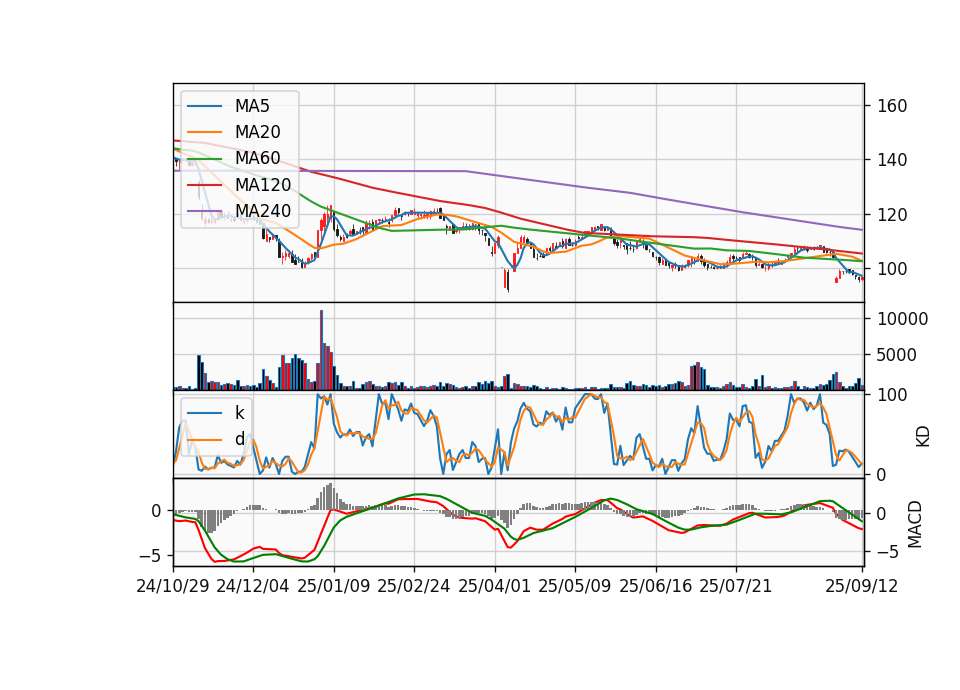The image size is (960, 690).
Task: Click the 25/09/12 date label
Action: [862, 586]
